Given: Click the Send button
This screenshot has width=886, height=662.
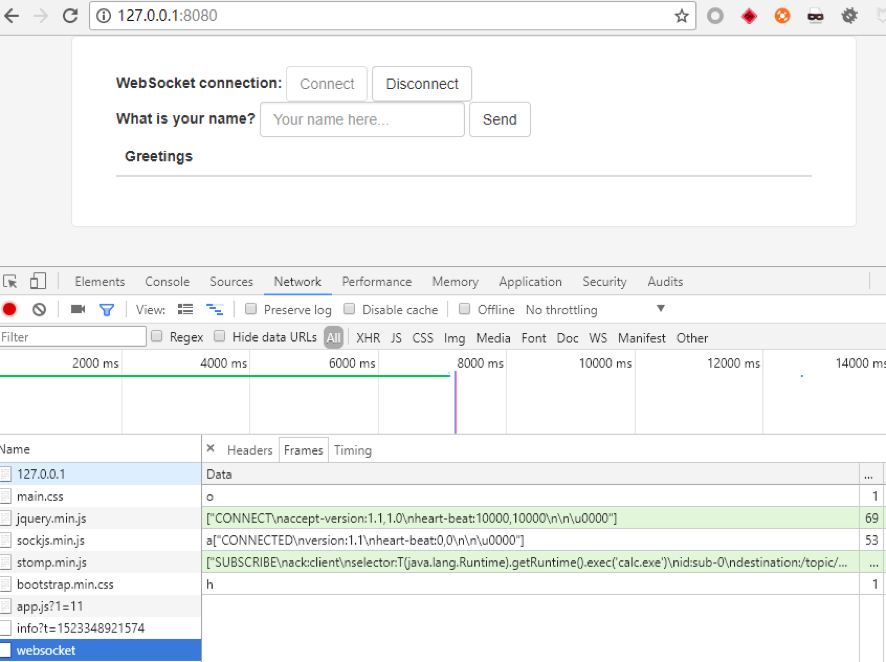Looking at the screenshot, I should (x=499, y=119).
